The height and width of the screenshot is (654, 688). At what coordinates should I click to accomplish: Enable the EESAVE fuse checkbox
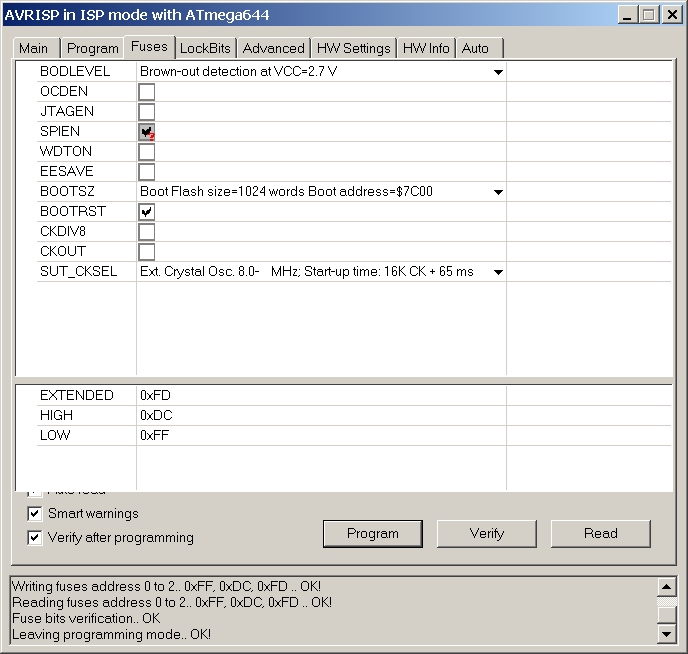point(147,172)
